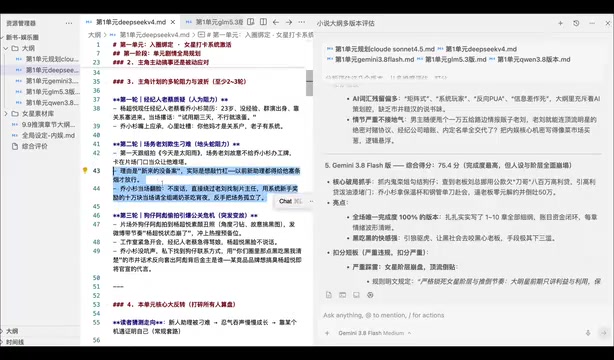Expand the 女星素材库 folder
Image resolution: width=614 pixels, height=360 pixels.
[x=38, y=114]
